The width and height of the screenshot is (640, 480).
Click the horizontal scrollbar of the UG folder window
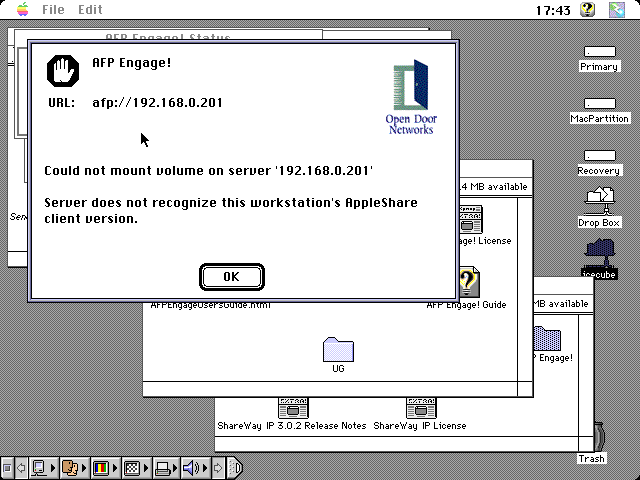(x=330, y=389)
